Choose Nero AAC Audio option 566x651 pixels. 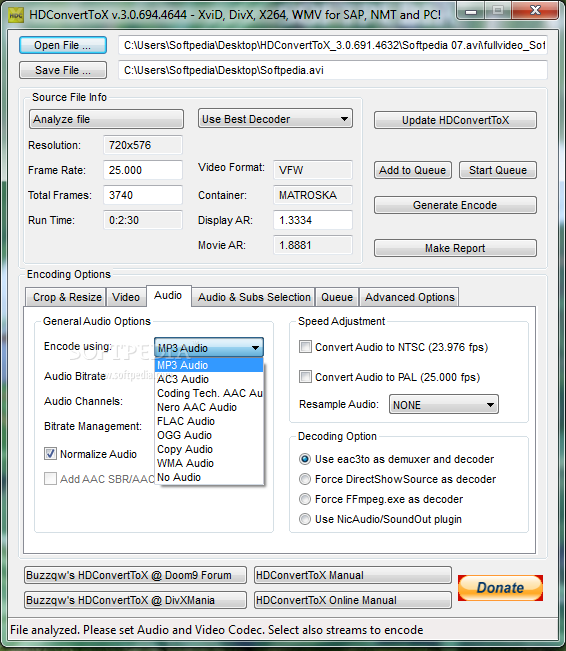tap(209, 407)
